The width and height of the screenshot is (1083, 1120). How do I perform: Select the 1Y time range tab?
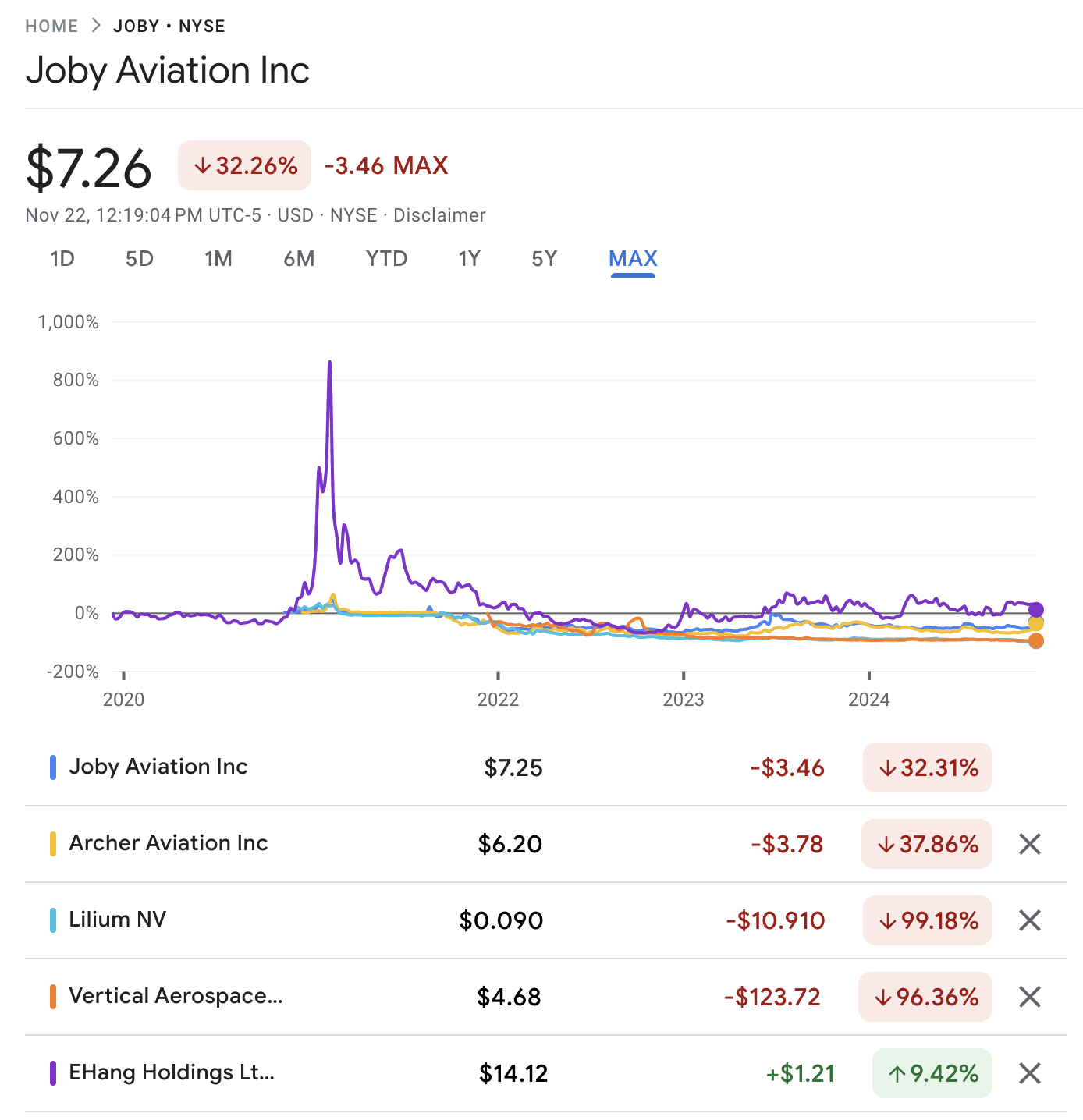[469, 259]
